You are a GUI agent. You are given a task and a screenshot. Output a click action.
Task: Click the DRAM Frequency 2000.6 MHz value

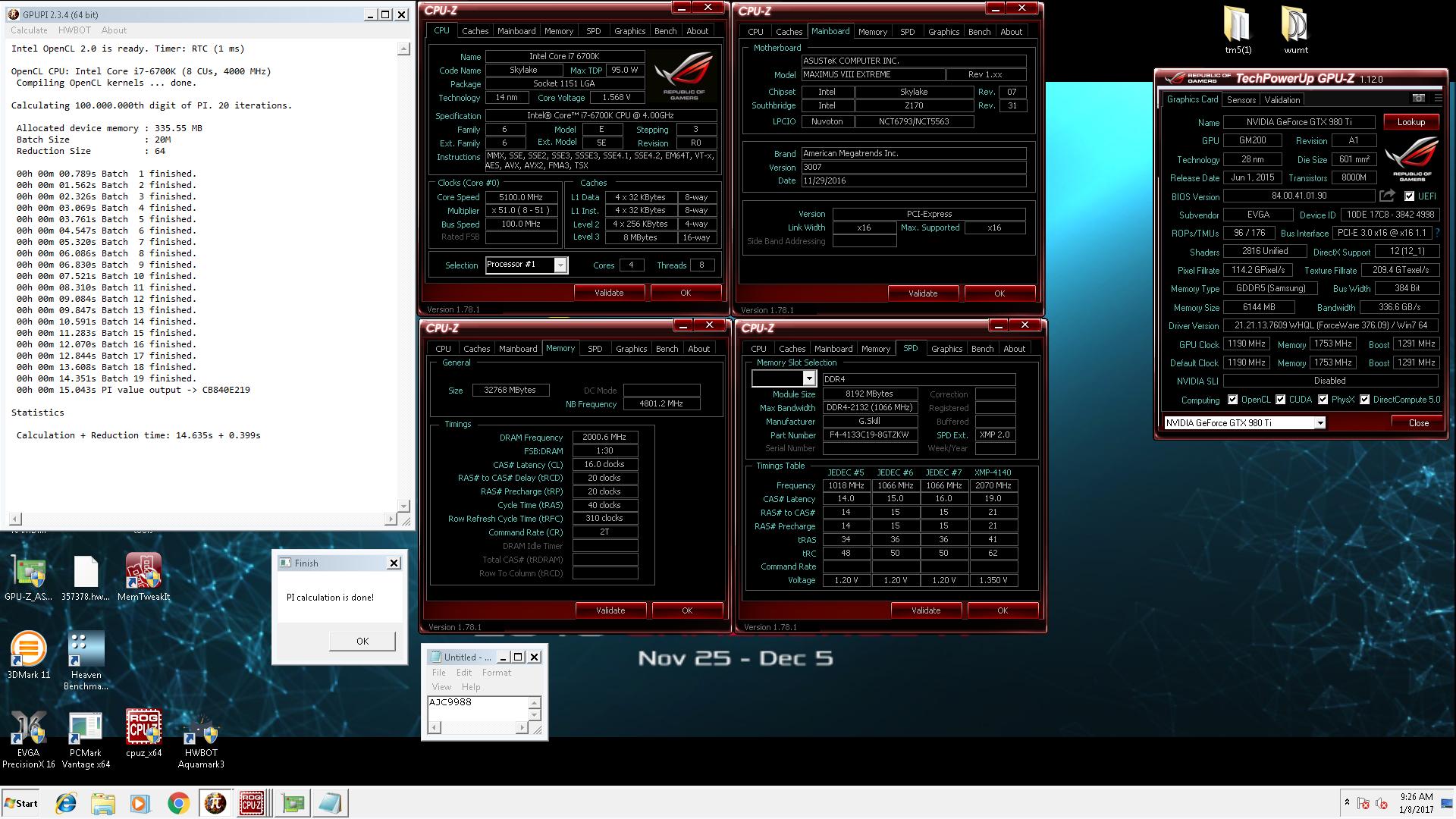point(604,438)
